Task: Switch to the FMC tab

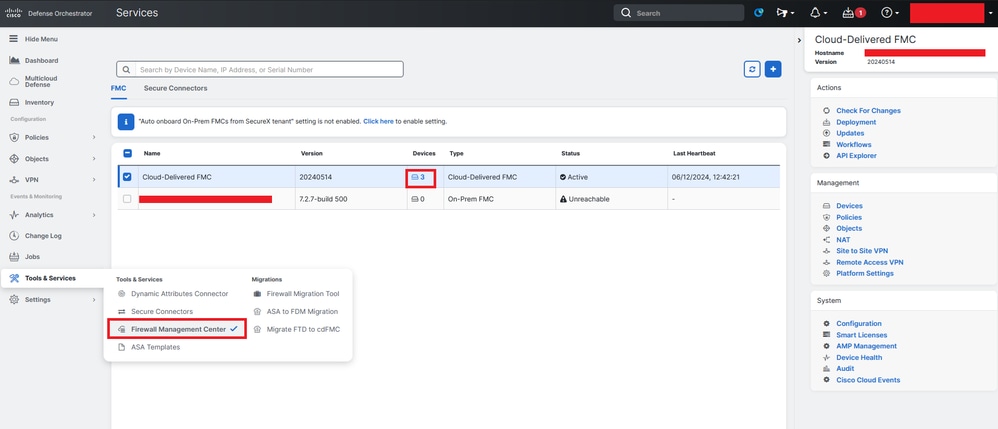Action: (118, 88)
